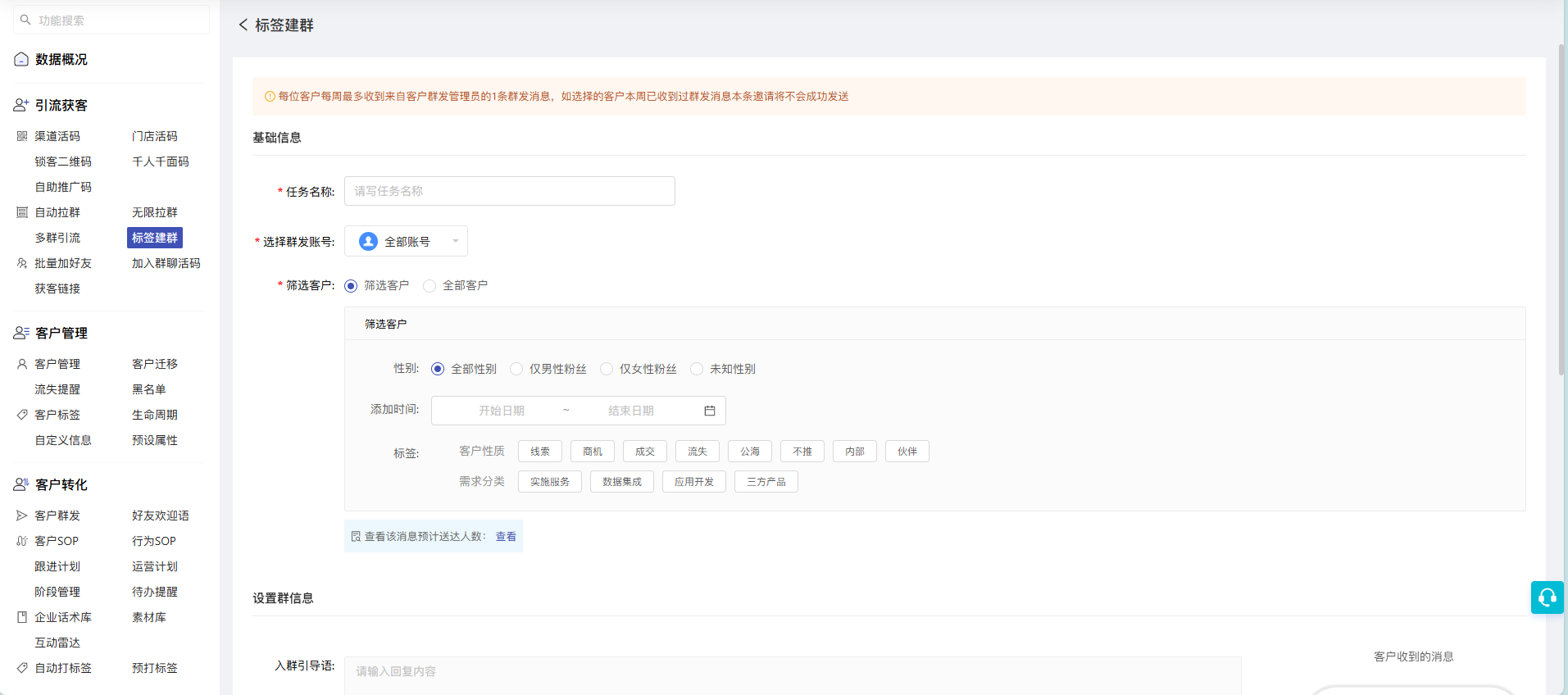Click the 任务名称 input field
The image size is (1568, 695).
pos(510,191)
